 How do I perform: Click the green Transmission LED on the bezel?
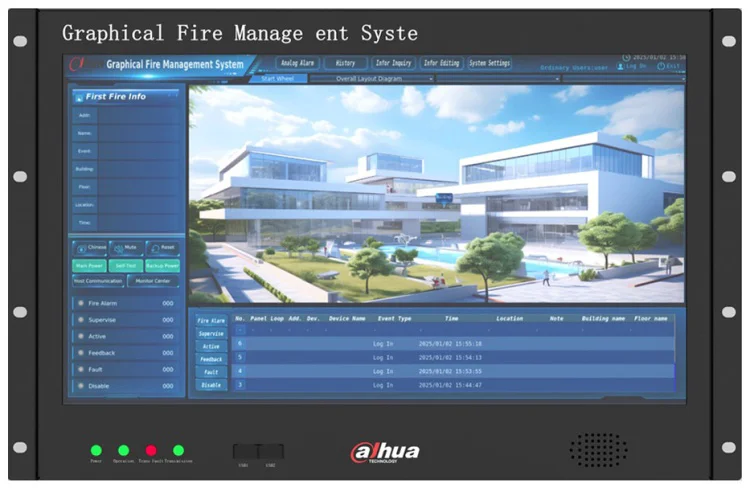click(x=178, y=450)
